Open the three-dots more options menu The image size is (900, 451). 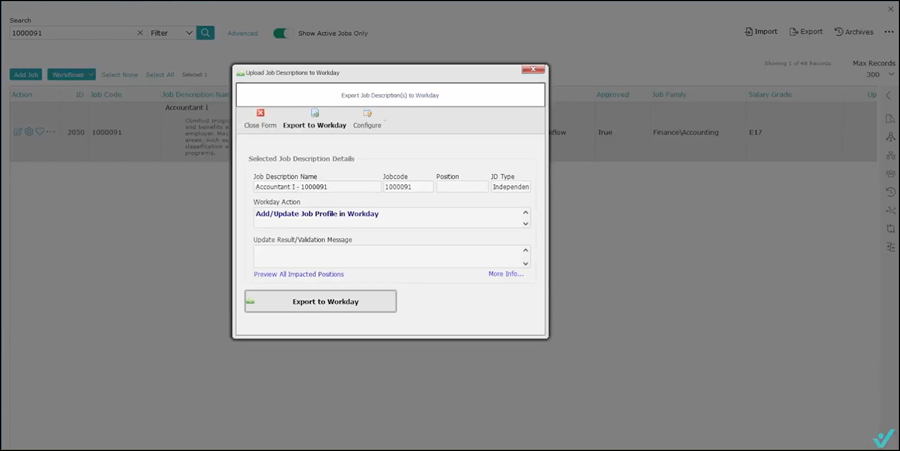click(889, 32)
